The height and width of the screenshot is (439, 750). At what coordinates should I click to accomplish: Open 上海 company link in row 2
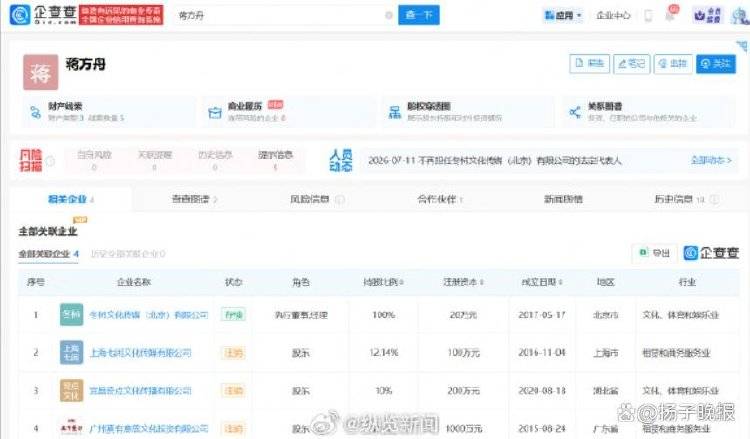pyautogui.click(x=140, y=353)
